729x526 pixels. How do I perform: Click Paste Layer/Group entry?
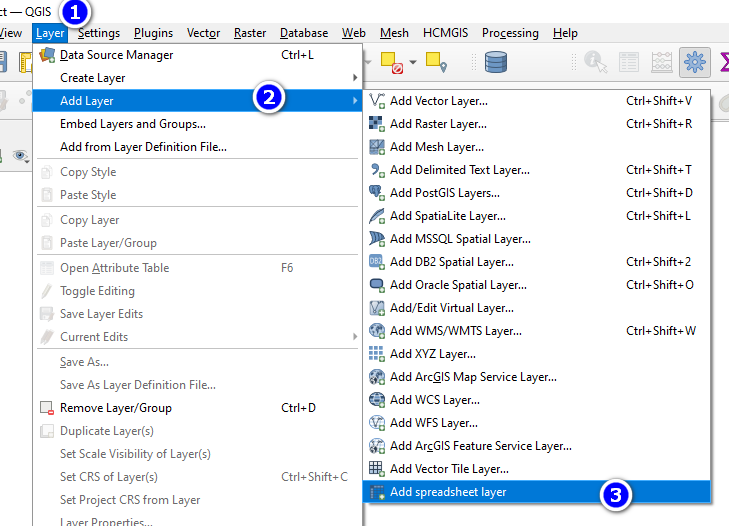197,243
